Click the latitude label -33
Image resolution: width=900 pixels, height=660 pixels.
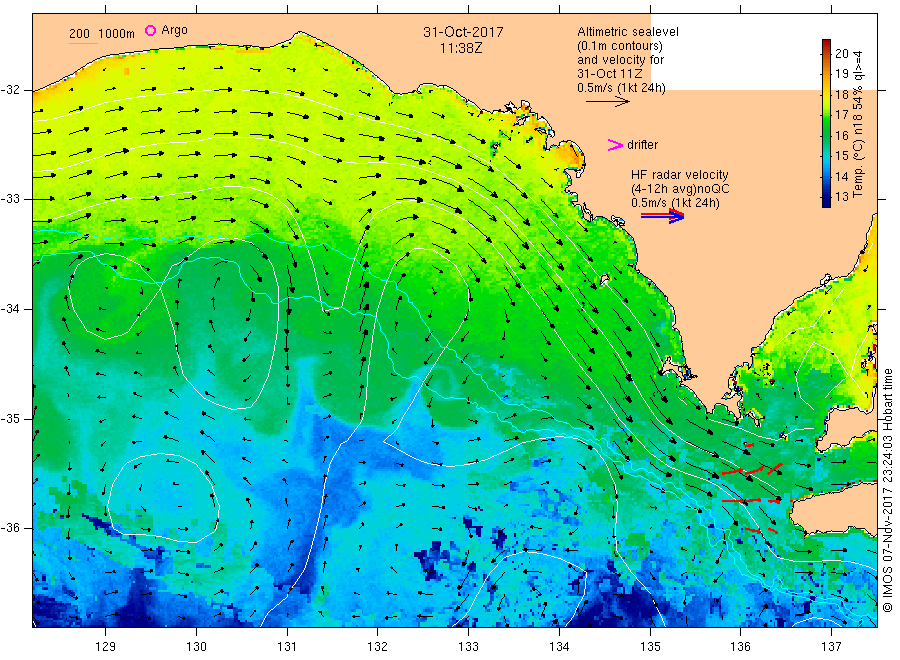10,199
